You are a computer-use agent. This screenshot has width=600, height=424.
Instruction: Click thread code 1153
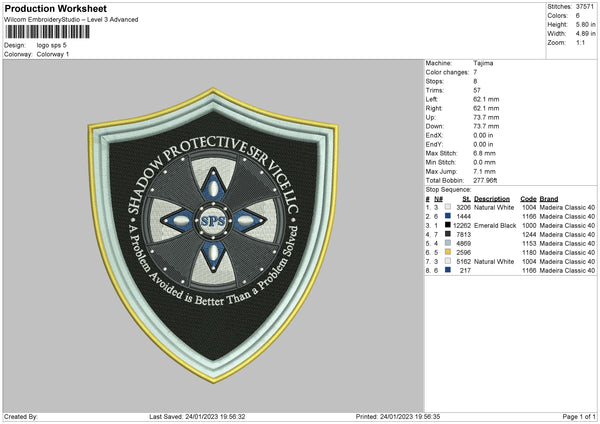[529, 243]
